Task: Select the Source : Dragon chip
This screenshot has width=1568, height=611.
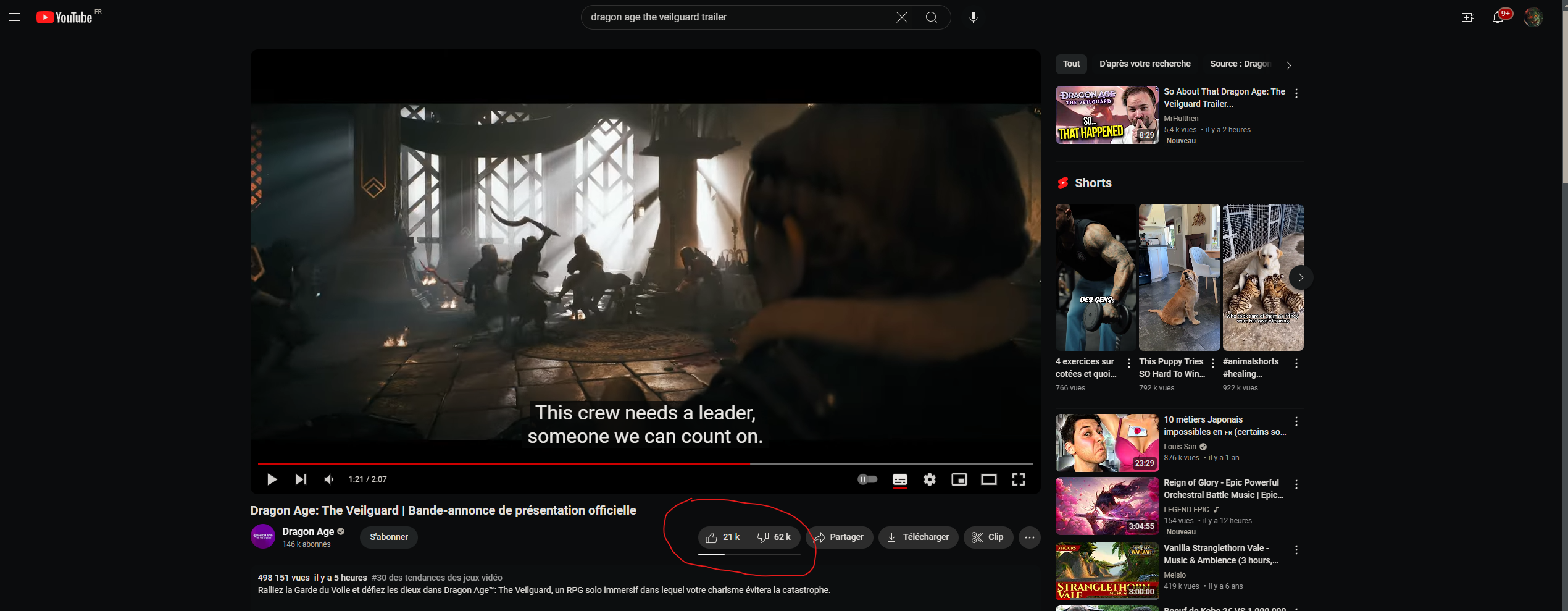Action: tap(1240, 64)
